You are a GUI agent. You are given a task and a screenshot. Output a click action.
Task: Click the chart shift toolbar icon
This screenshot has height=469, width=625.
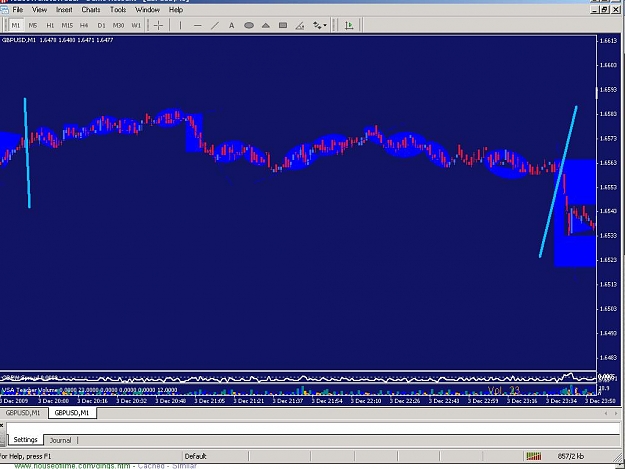349,26
